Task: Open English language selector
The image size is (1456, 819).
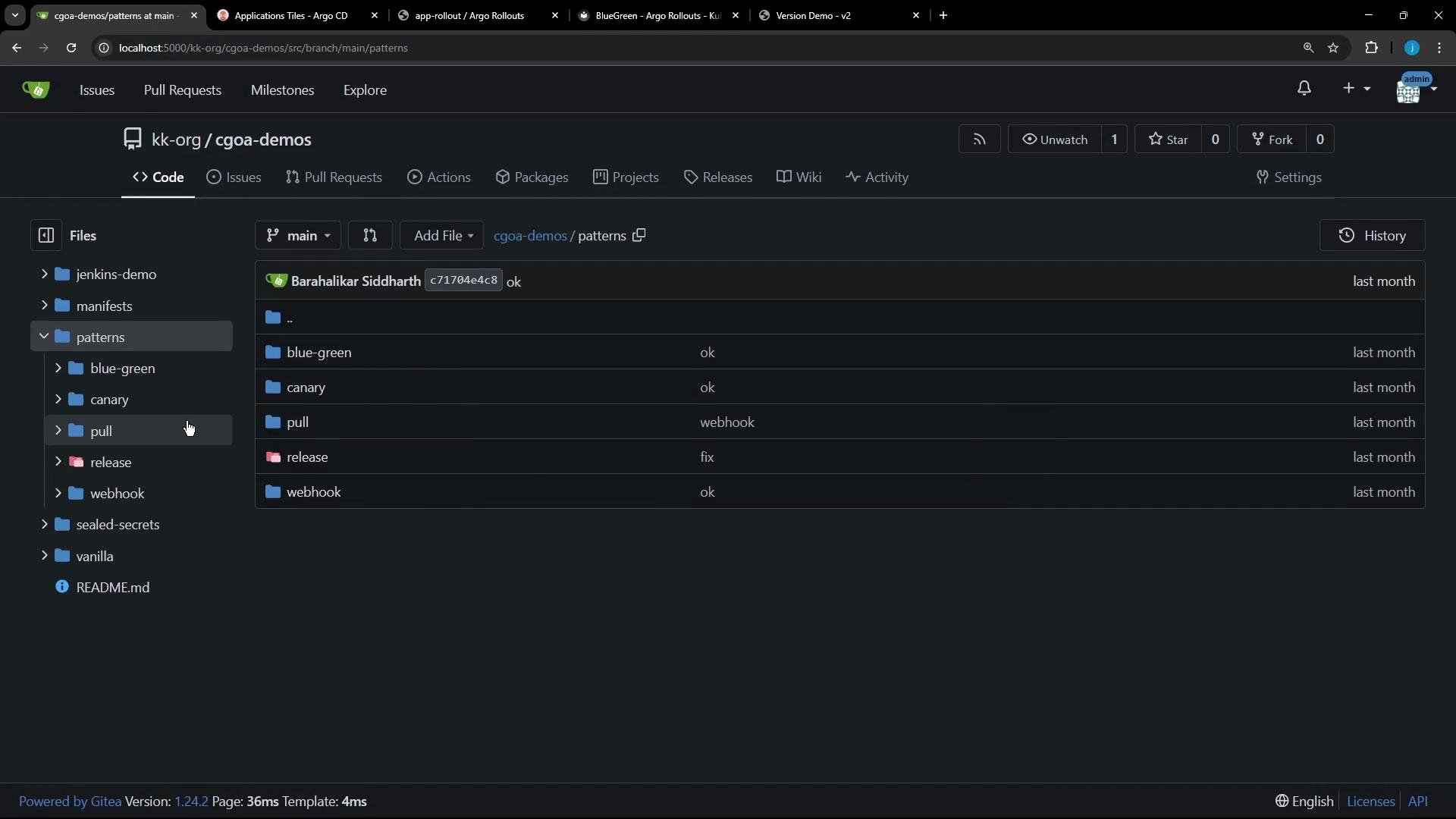Action: (x=1304, y=802)
